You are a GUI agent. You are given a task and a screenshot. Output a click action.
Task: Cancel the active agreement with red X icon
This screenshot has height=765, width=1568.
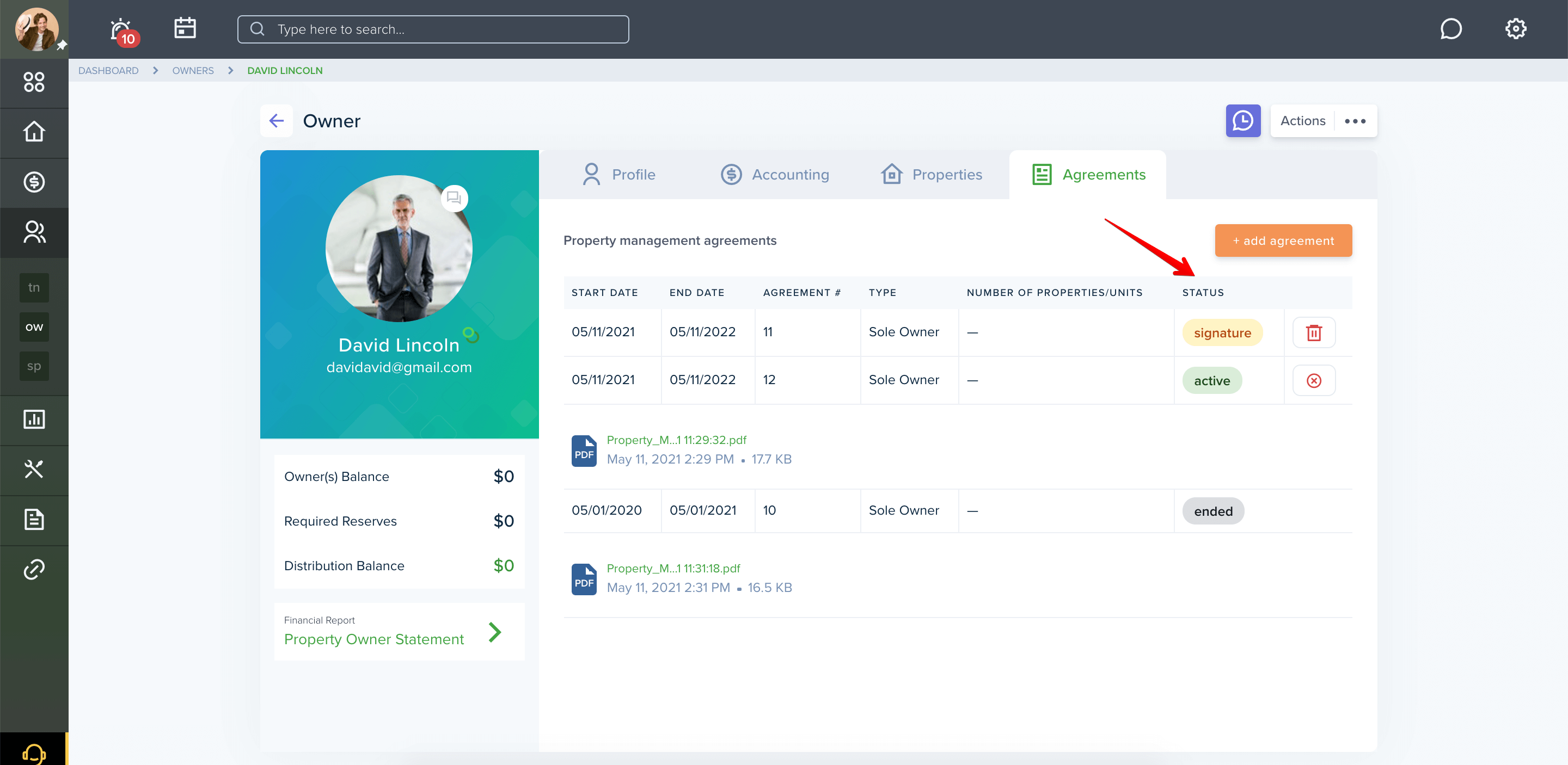pyautogui.click(x=1314, y=381)
